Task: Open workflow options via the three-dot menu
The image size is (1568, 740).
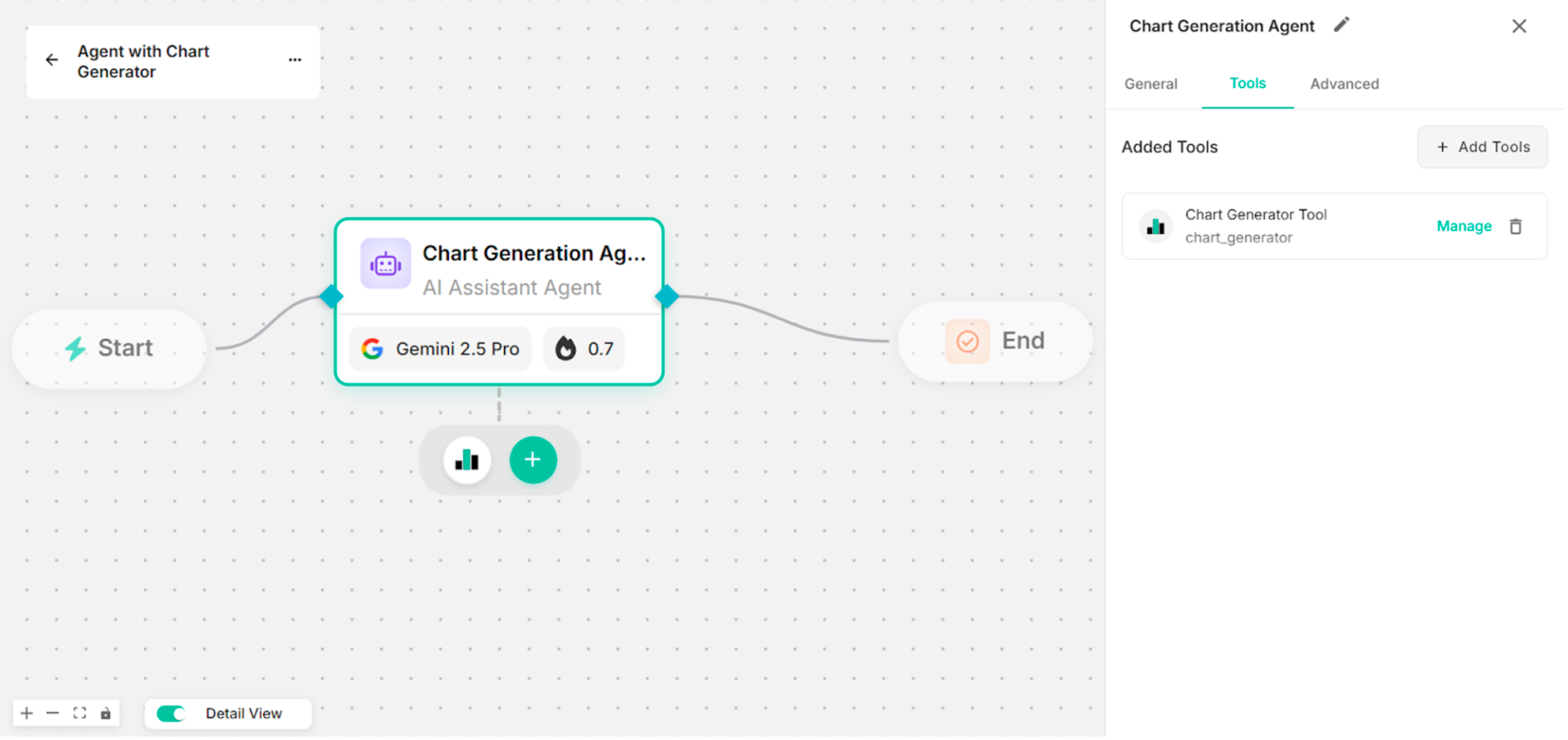Action: (x=295, y=60)
